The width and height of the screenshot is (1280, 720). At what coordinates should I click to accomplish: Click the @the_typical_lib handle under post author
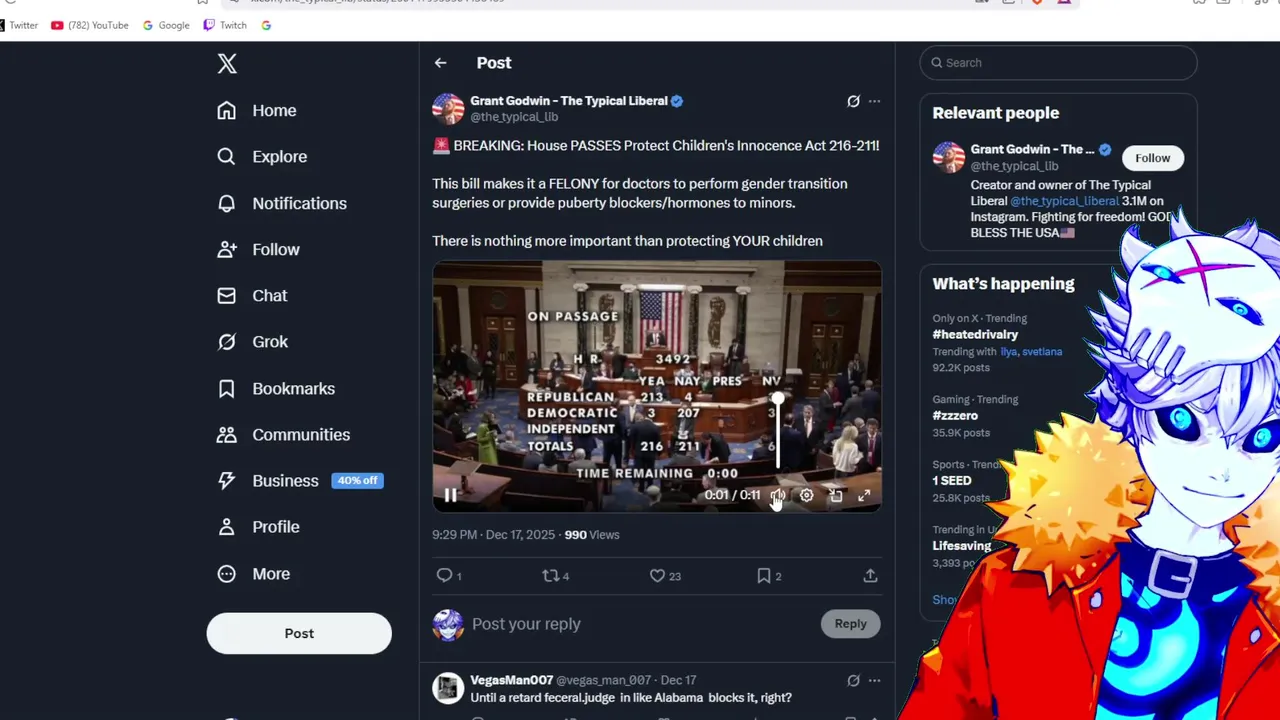point(514,117)
